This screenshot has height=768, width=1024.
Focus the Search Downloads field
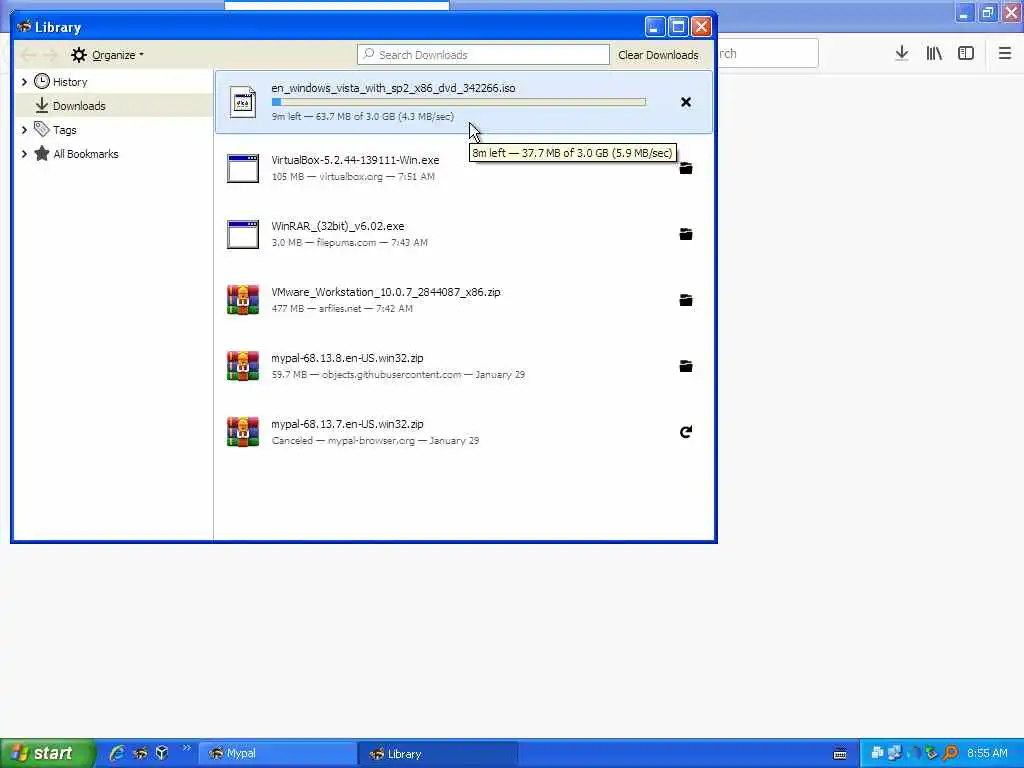click(x=483, y=55)
